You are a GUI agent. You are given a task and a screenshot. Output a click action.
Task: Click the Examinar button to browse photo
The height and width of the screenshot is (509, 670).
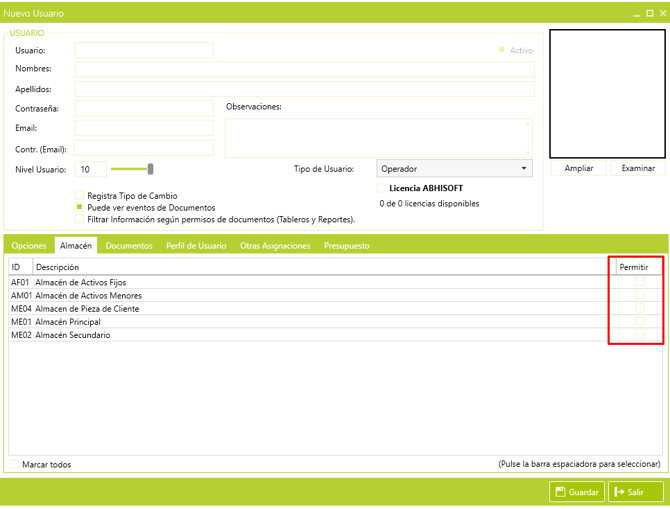[x=637, y=168]
